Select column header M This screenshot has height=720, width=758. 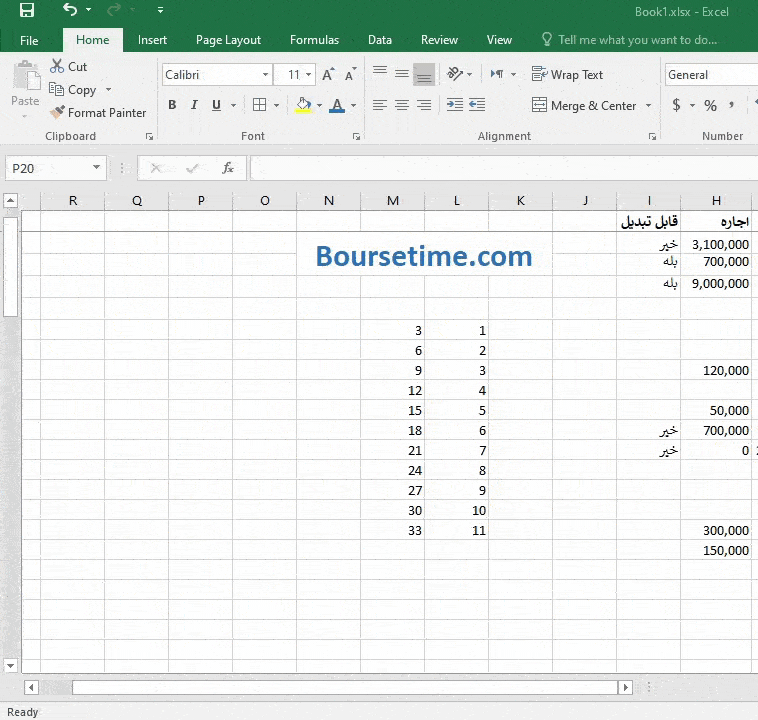pos(393,201)
